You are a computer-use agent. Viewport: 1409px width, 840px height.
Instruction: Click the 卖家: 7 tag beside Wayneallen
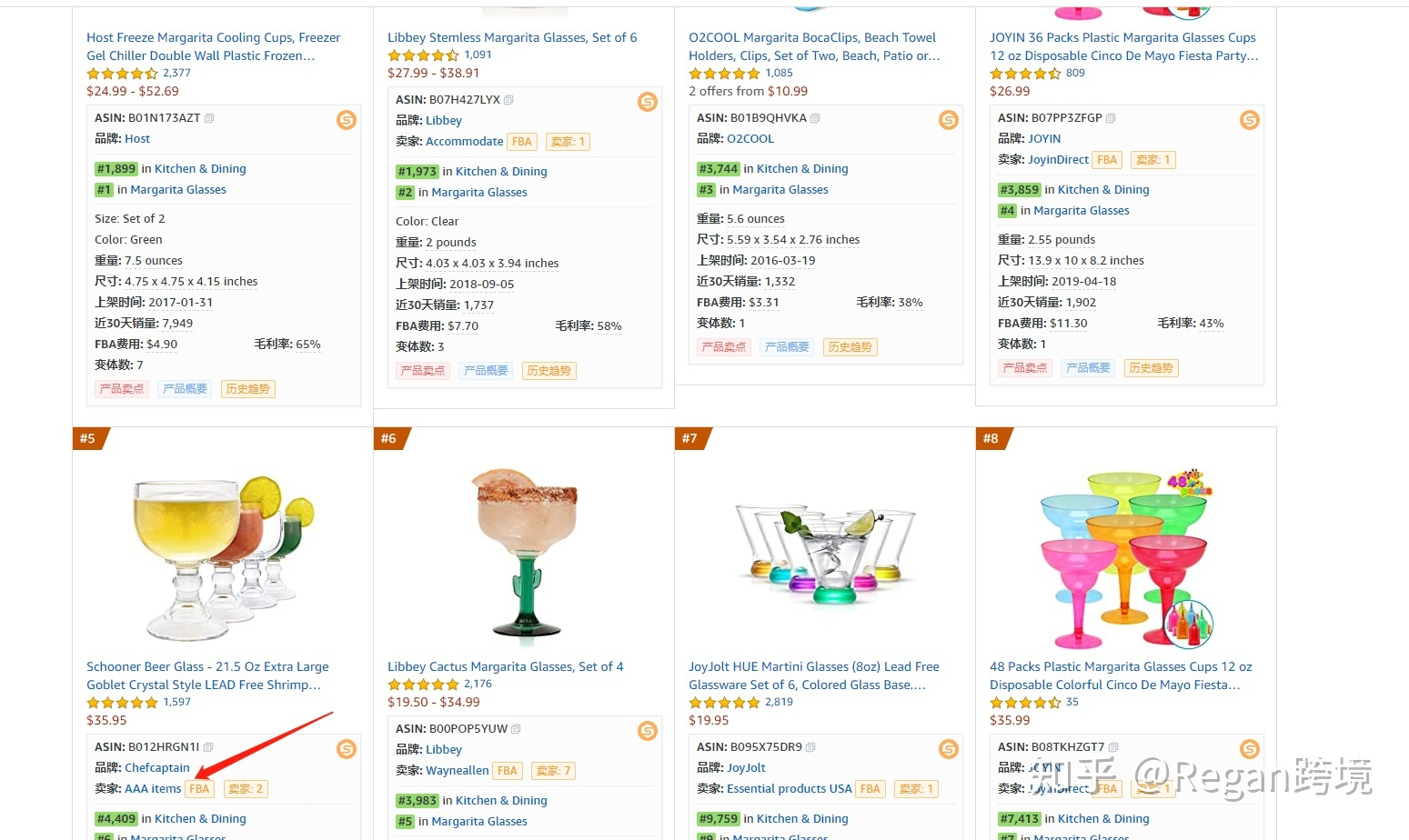tap(553, 771)
